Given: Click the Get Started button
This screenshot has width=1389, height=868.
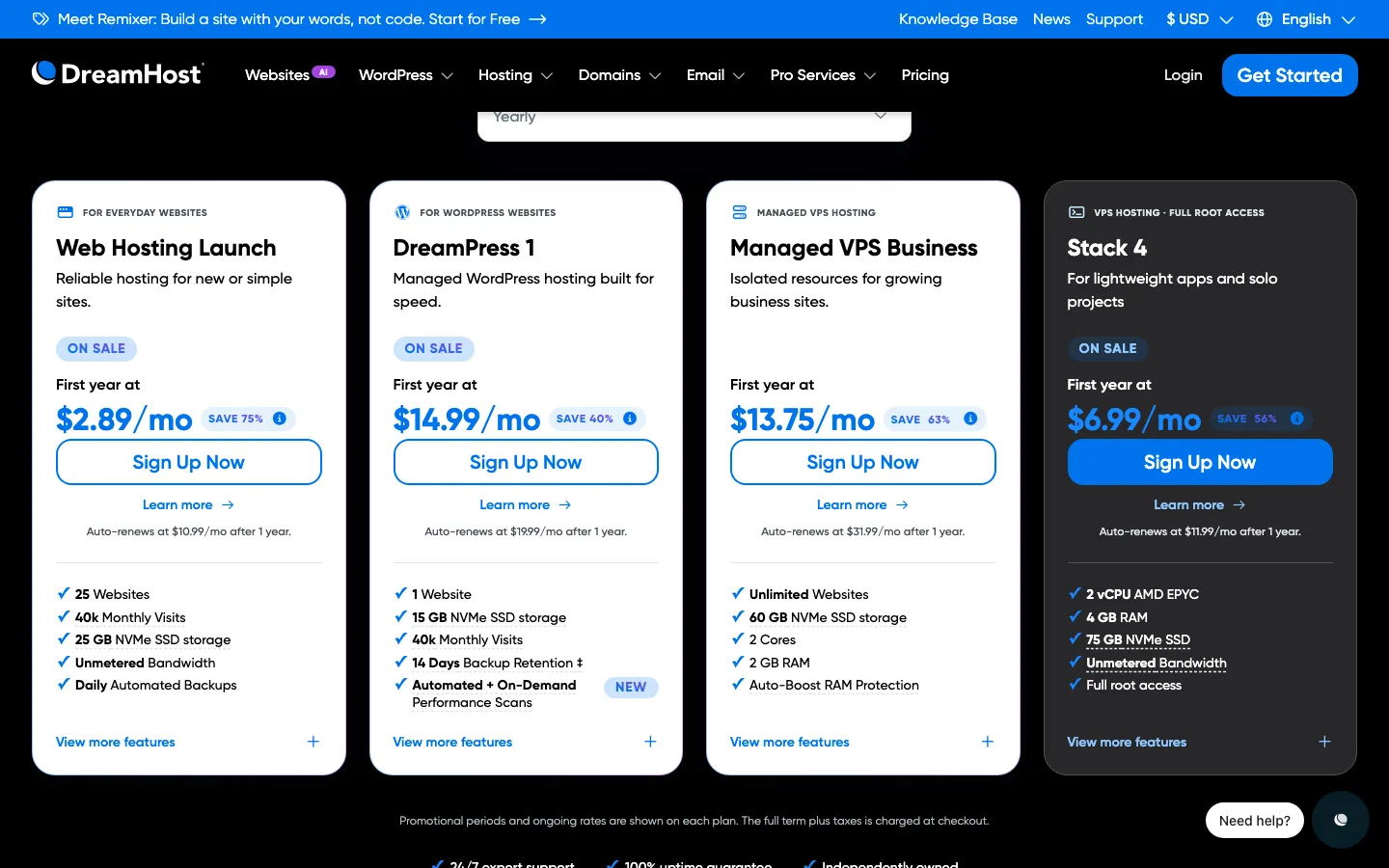Looking at the screenshot, I should tap(1290, 75).
